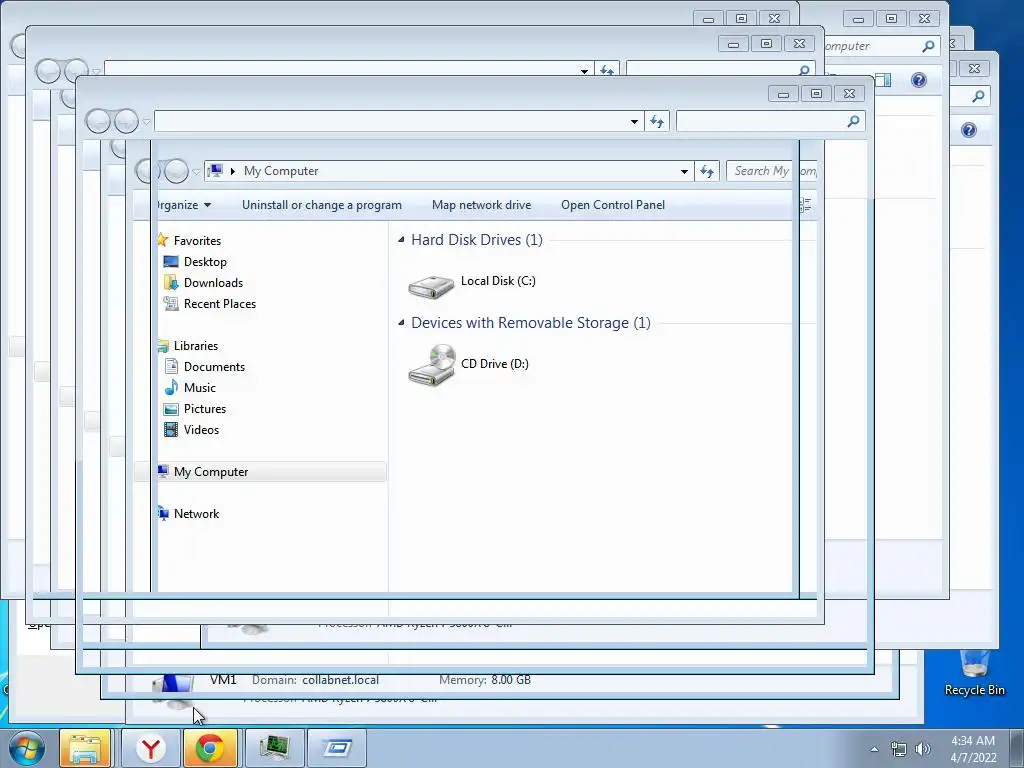Click collabnet.local domain text
The height and width of the screenshot is (768, 1024).
pos(340,680)
